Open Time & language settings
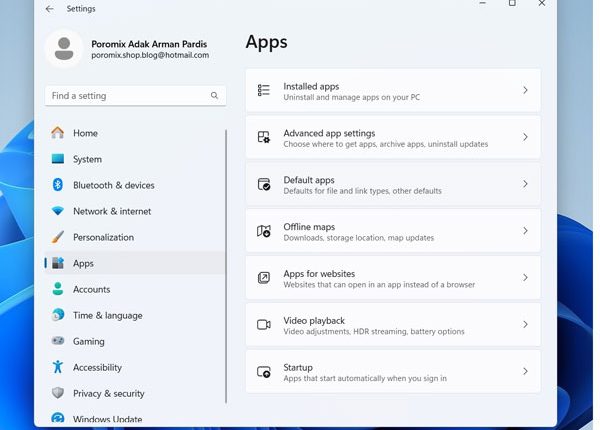Viewport: 600px width, 430px height. pyautogui.click(x=134, y=315)
